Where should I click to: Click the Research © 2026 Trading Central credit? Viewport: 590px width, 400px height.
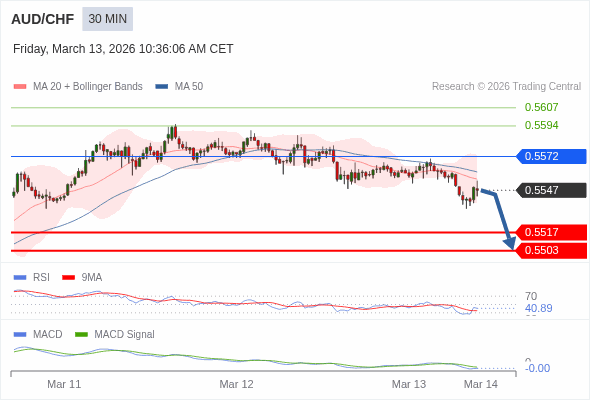tap(506, 87)
